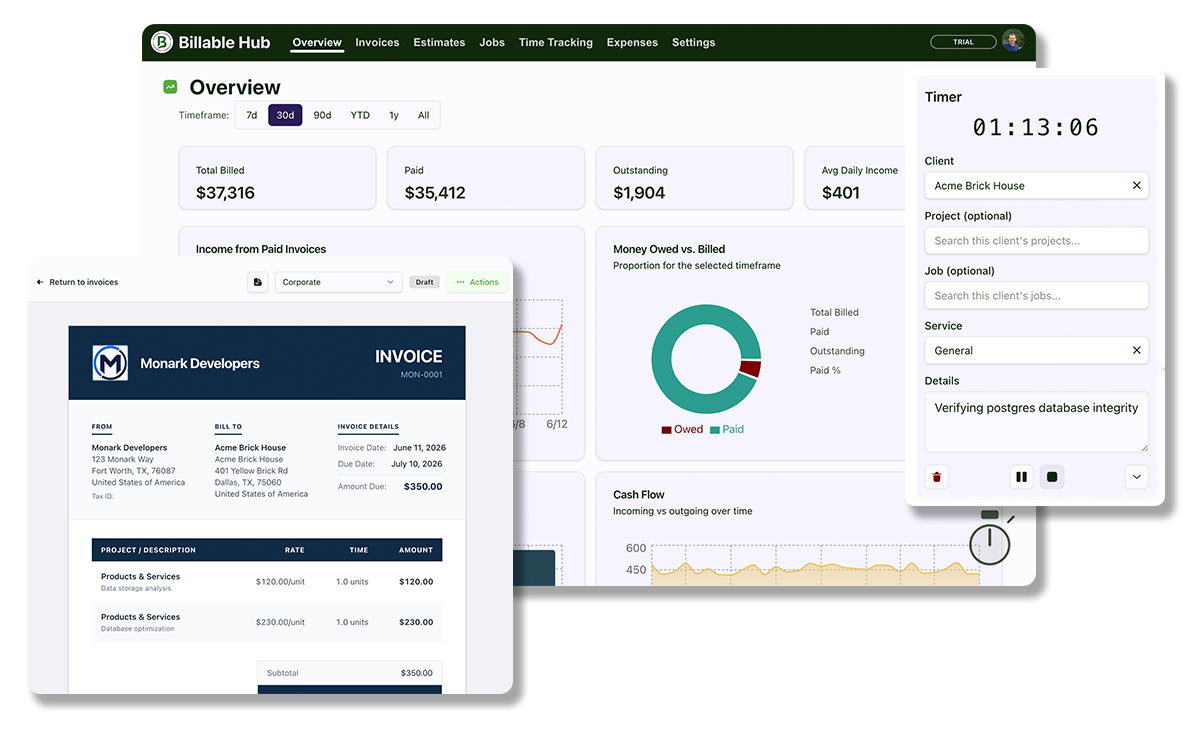Click the timer readout 01:13:06
This screenshot has height=731, width=1183.
pyautogui.click(x=1036, y=127)
